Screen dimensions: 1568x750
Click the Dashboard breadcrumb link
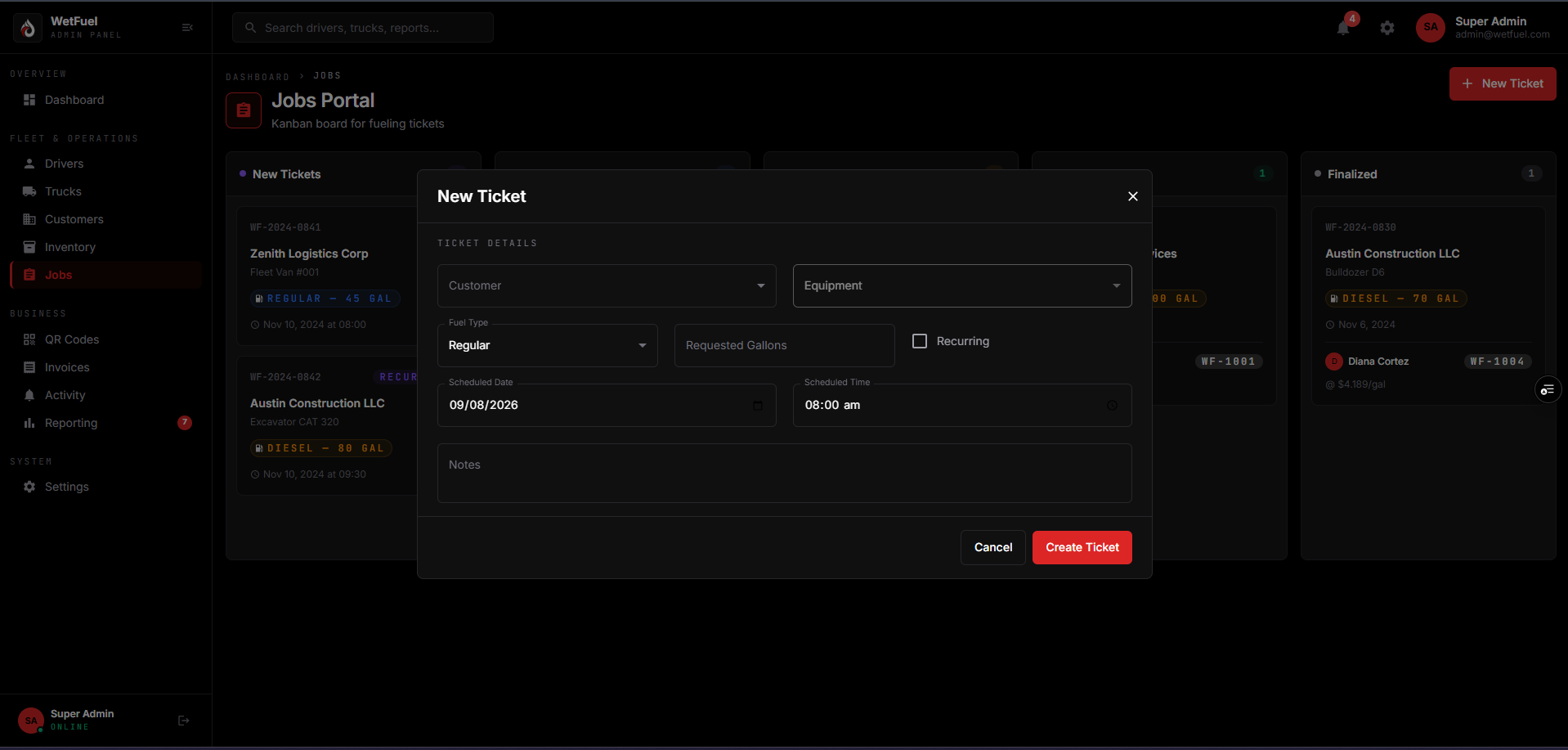258,77
